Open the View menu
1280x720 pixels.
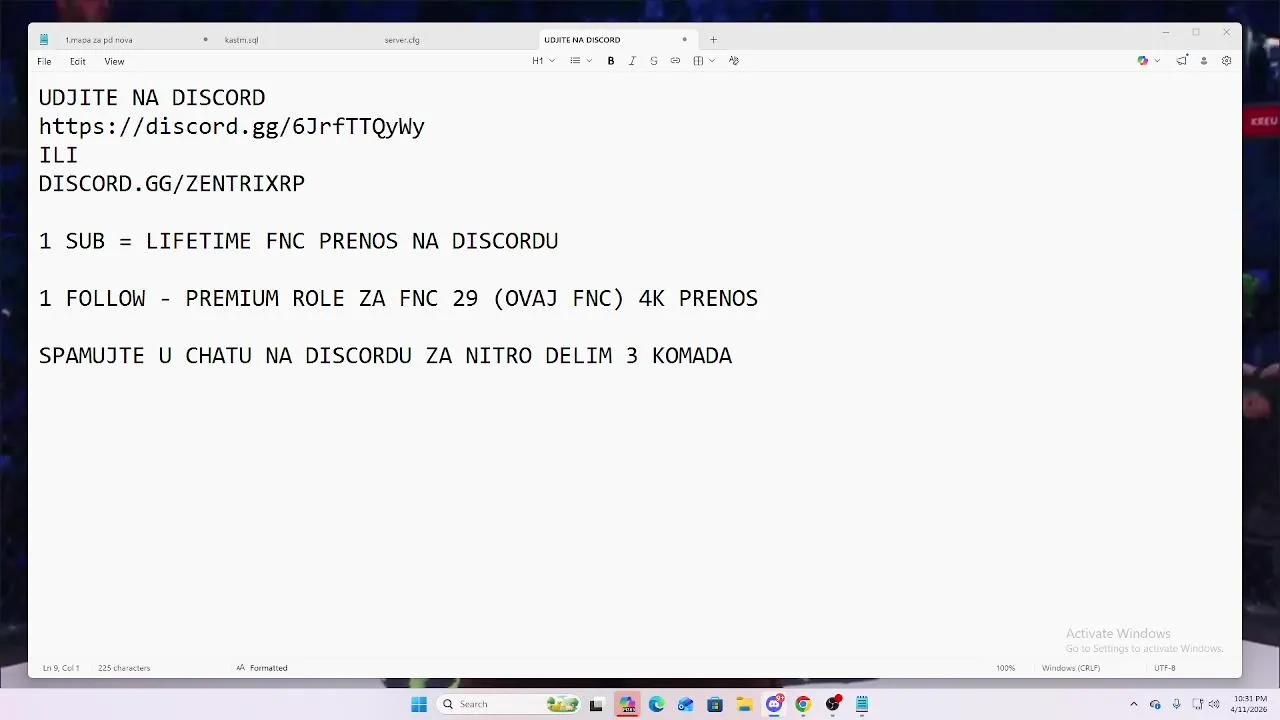coord(114,61)
